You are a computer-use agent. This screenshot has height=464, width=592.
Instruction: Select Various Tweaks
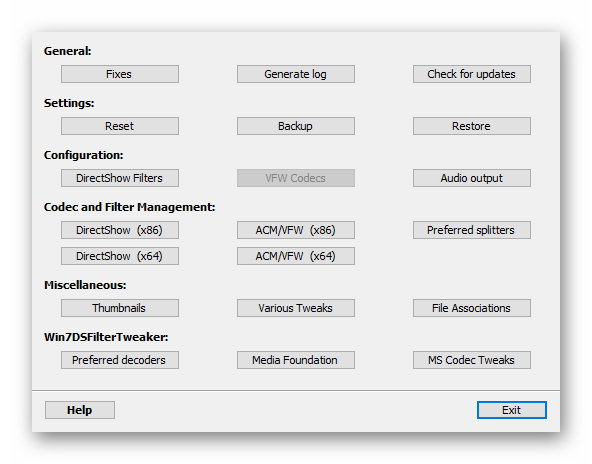pyautogui.click(x=296, y=308)
